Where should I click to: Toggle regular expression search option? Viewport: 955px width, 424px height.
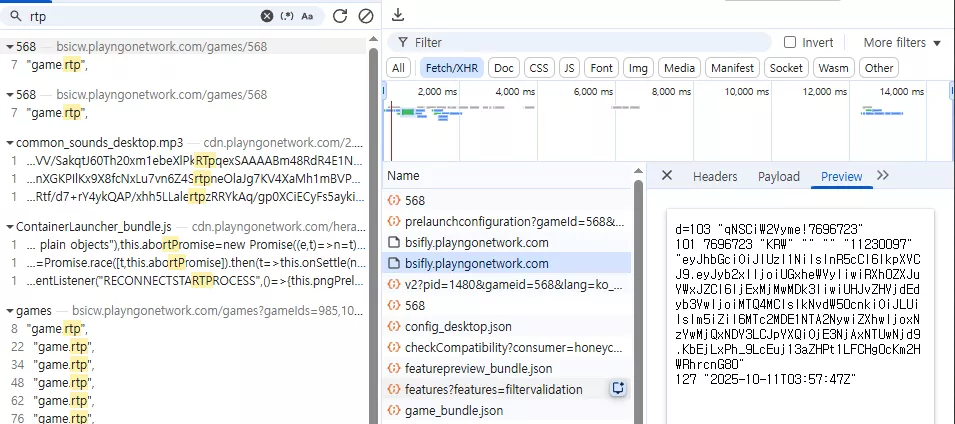[x=287, y=16]
